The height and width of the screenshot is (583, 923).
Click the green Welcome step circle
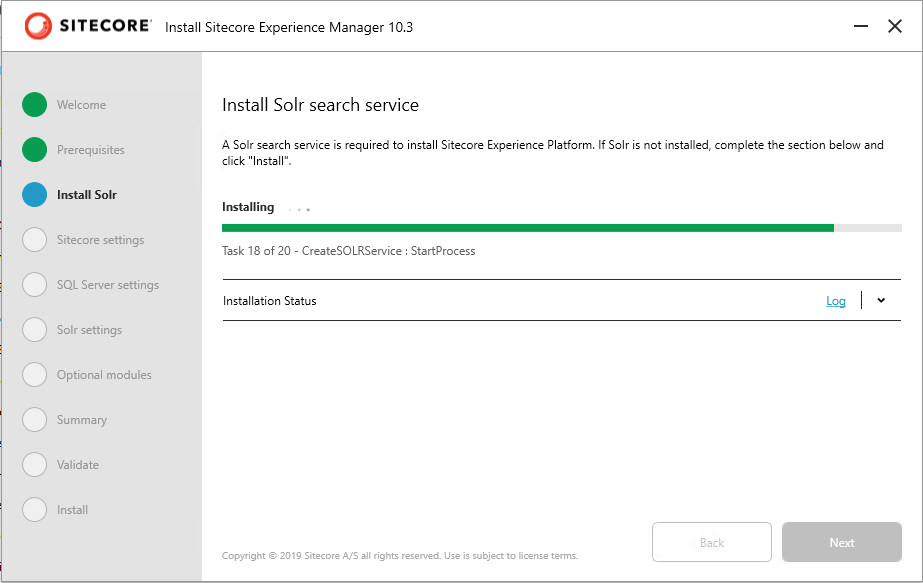coord(35,105)
